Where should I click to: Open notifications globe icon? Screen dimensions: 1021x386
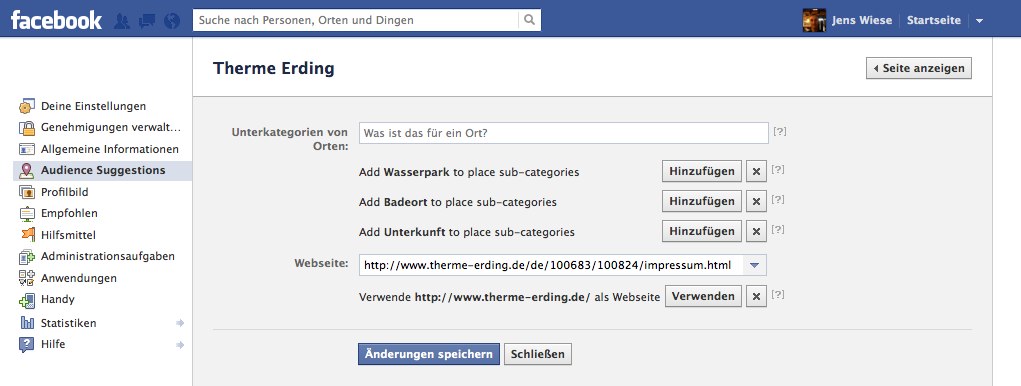(172, 21)
